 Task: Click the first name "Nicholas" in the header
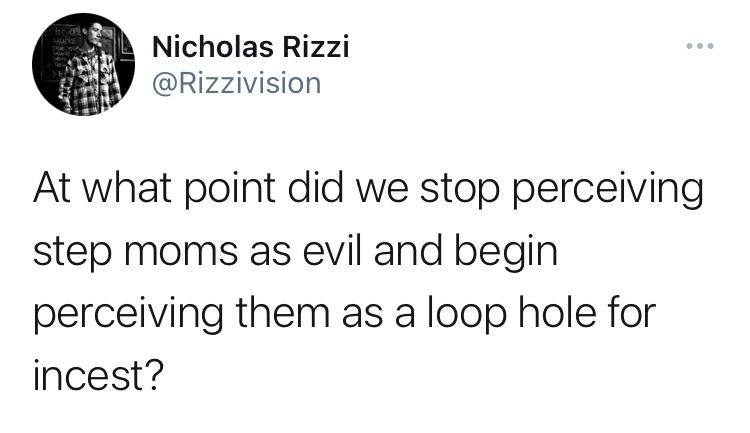[x=212, y=45]
